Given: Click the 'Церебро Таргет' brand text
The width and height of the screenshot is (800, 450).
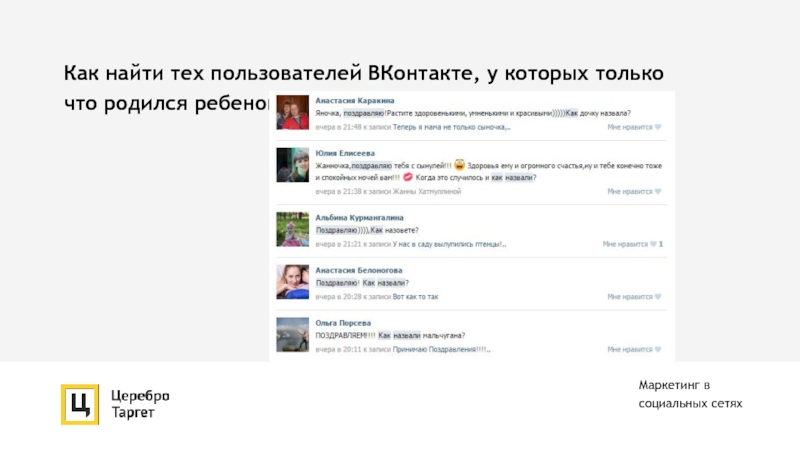Looking at the screenshot, I should [x=140, y=404].
